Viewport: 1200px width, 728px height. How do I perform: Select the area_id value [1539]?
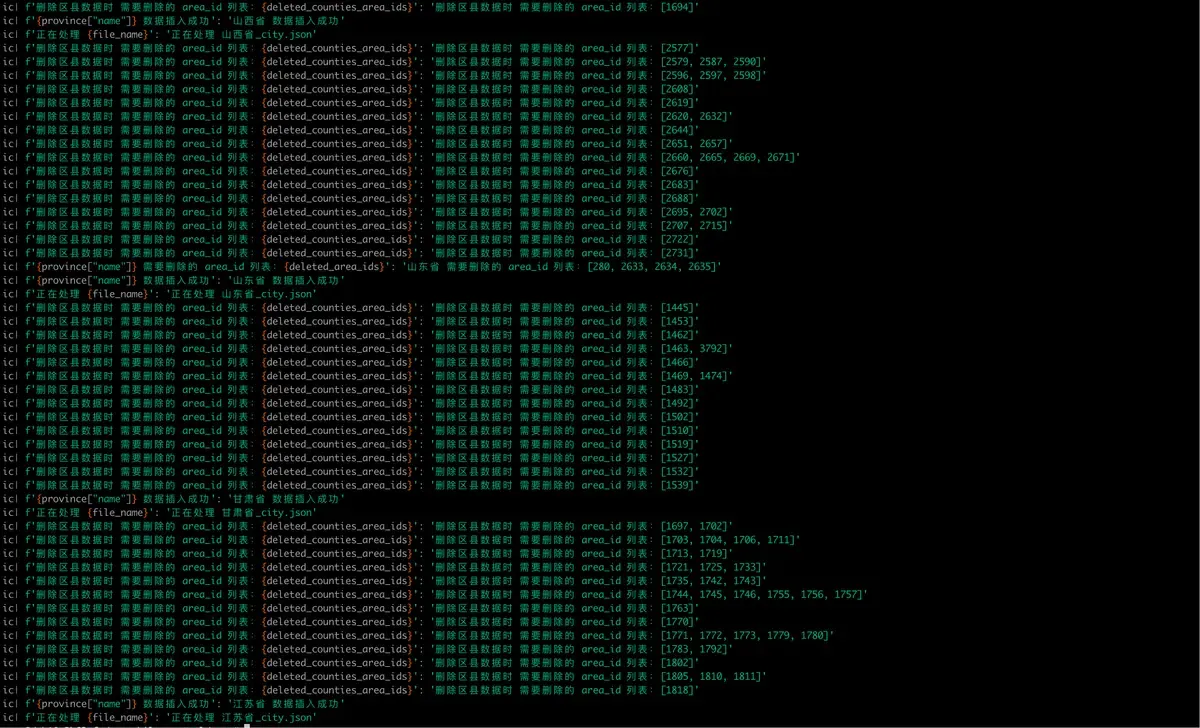[677, 485]
